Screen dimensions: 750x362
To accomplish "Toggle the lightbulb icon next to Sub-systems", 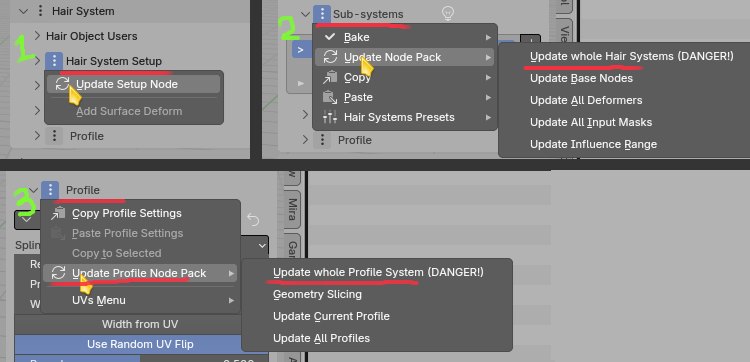I will point(448,14).
